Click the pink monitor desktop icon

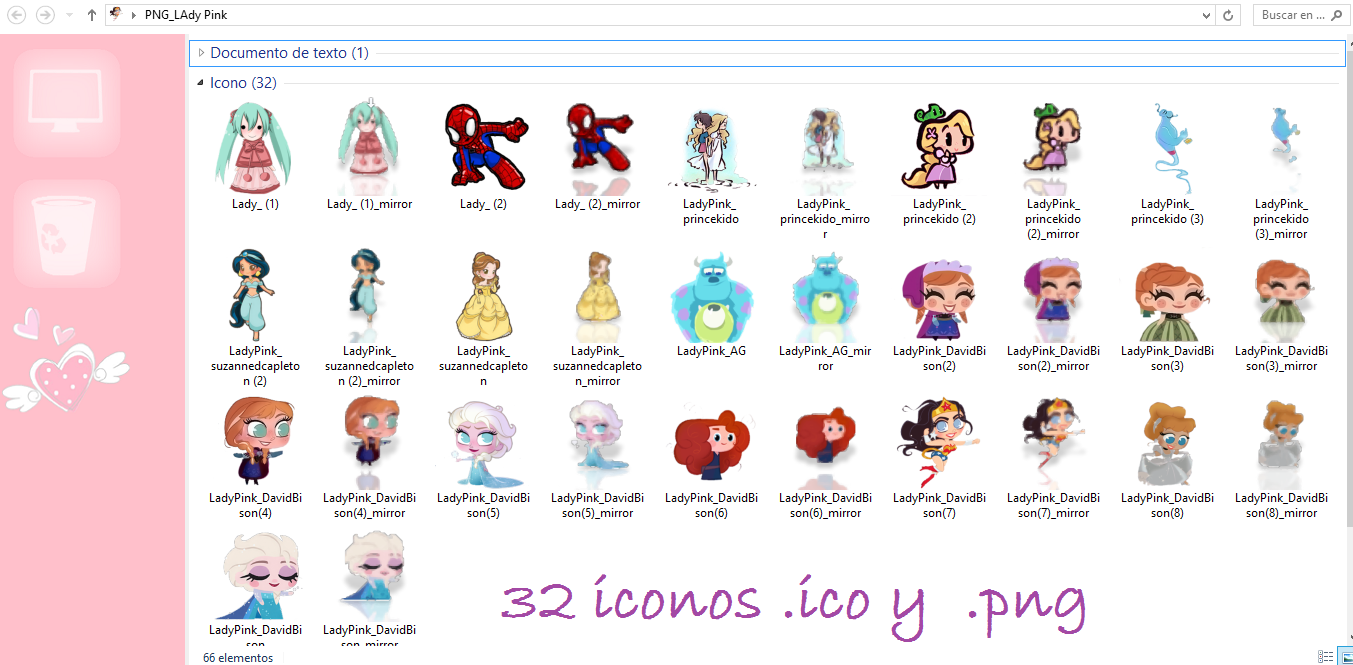(x=66, y=103)
